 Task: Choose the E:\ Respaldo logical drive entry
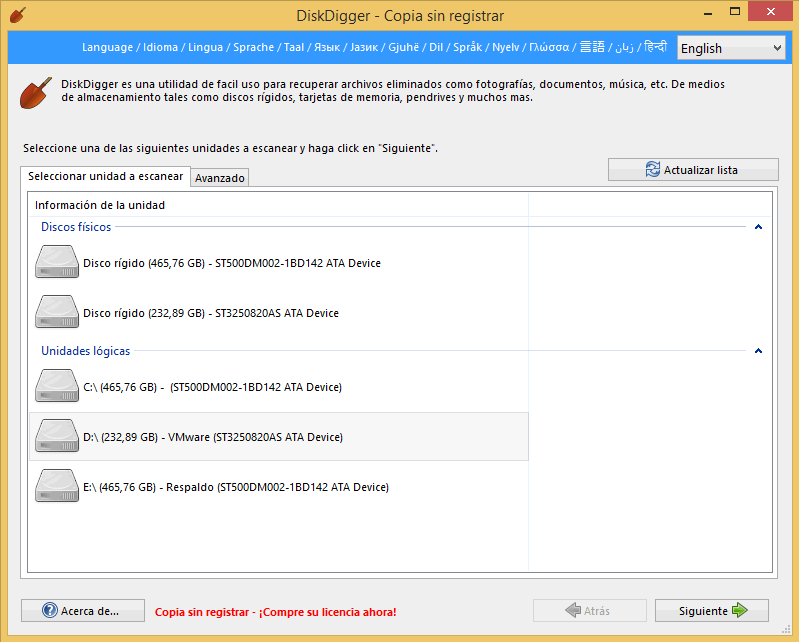pyautogui.click(x=236, y=487)
